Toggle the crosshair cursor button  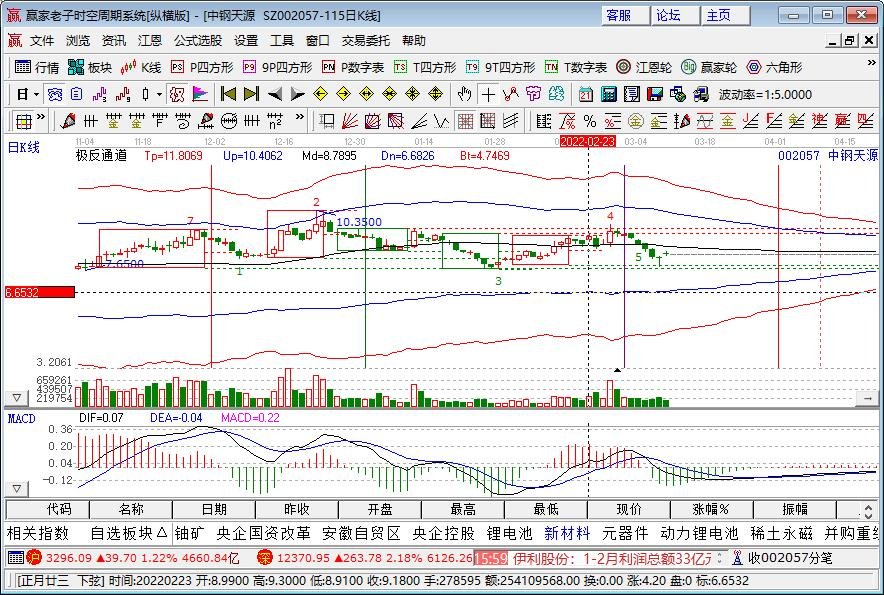pos(488,94)
